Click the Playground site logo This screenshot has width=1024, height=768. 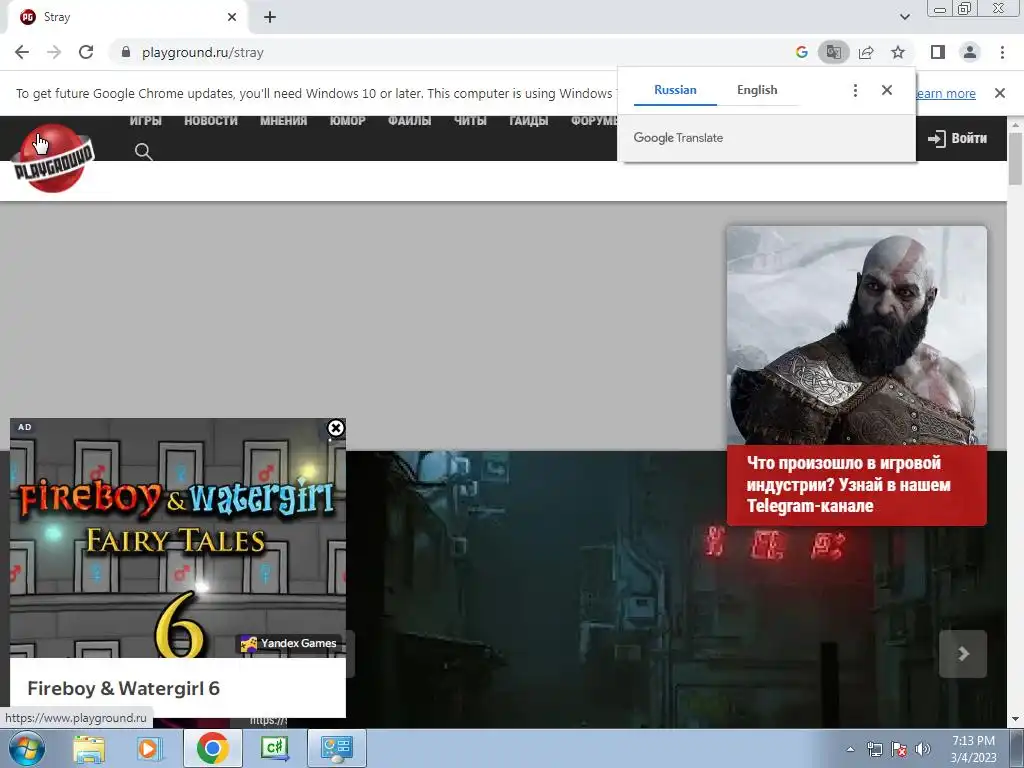point(53,159)
